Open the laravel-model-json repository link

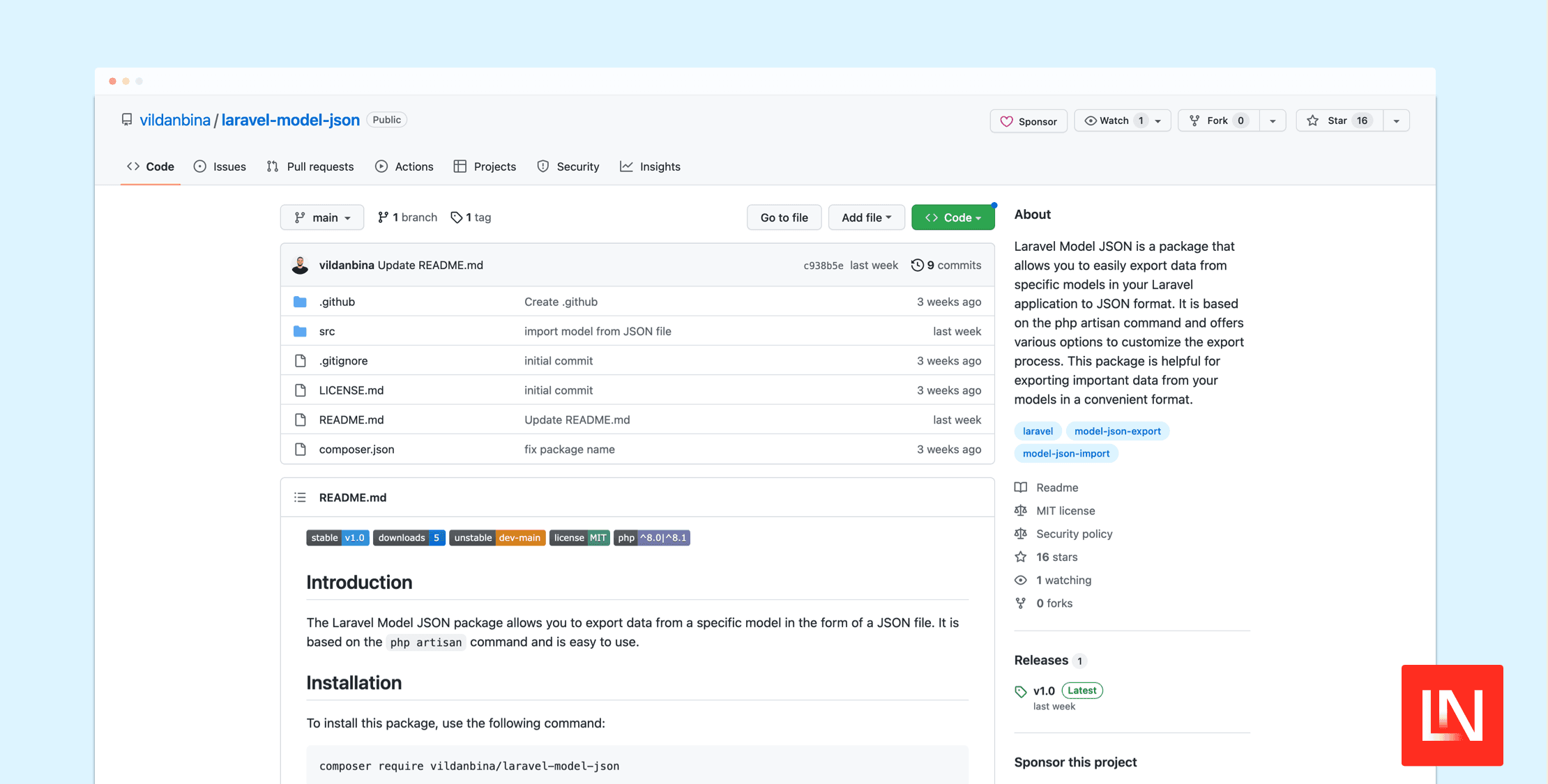point(291,120)
